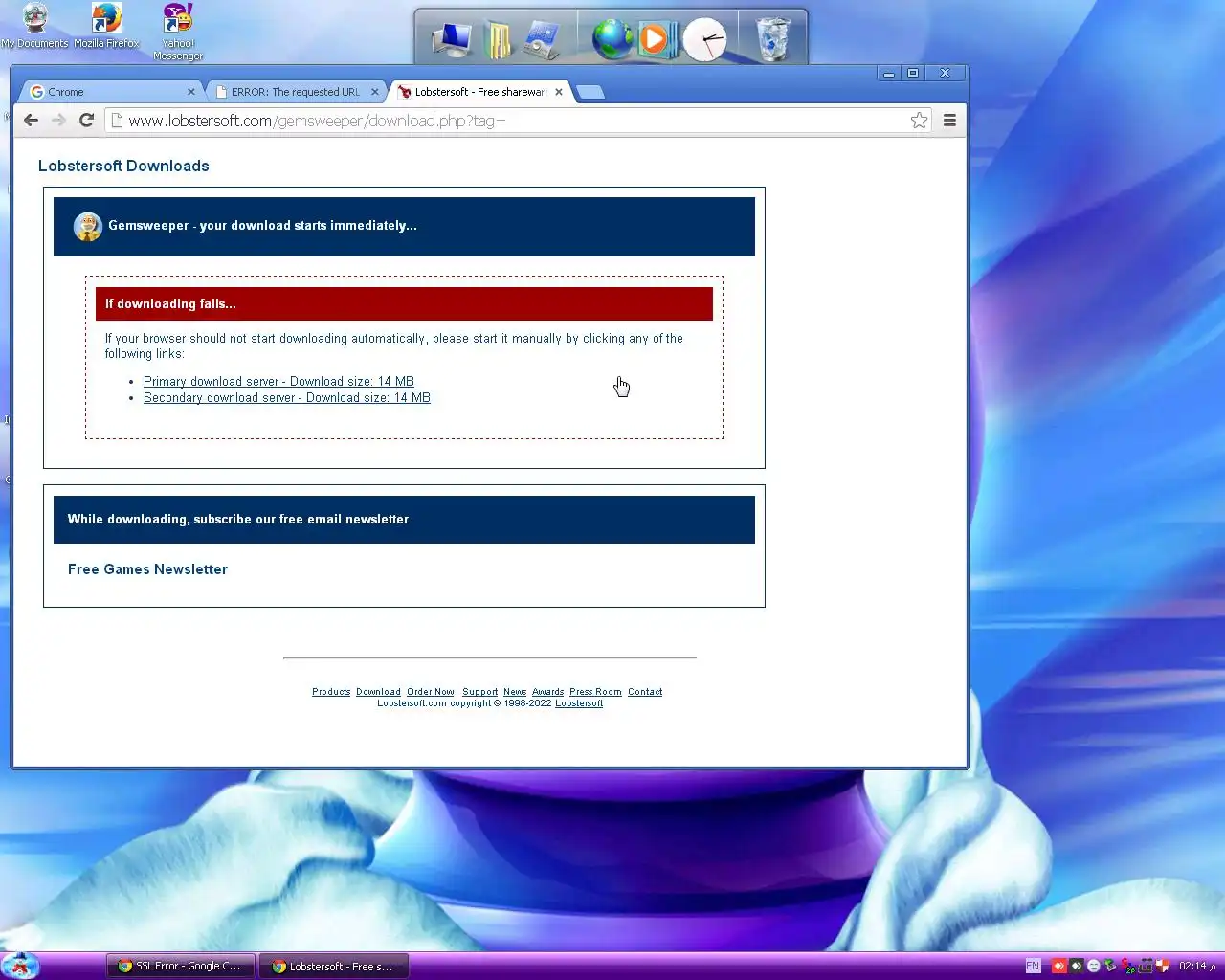Open the Order Now footer link
The image size is (1225, 980).
click(x=431, y=692)
